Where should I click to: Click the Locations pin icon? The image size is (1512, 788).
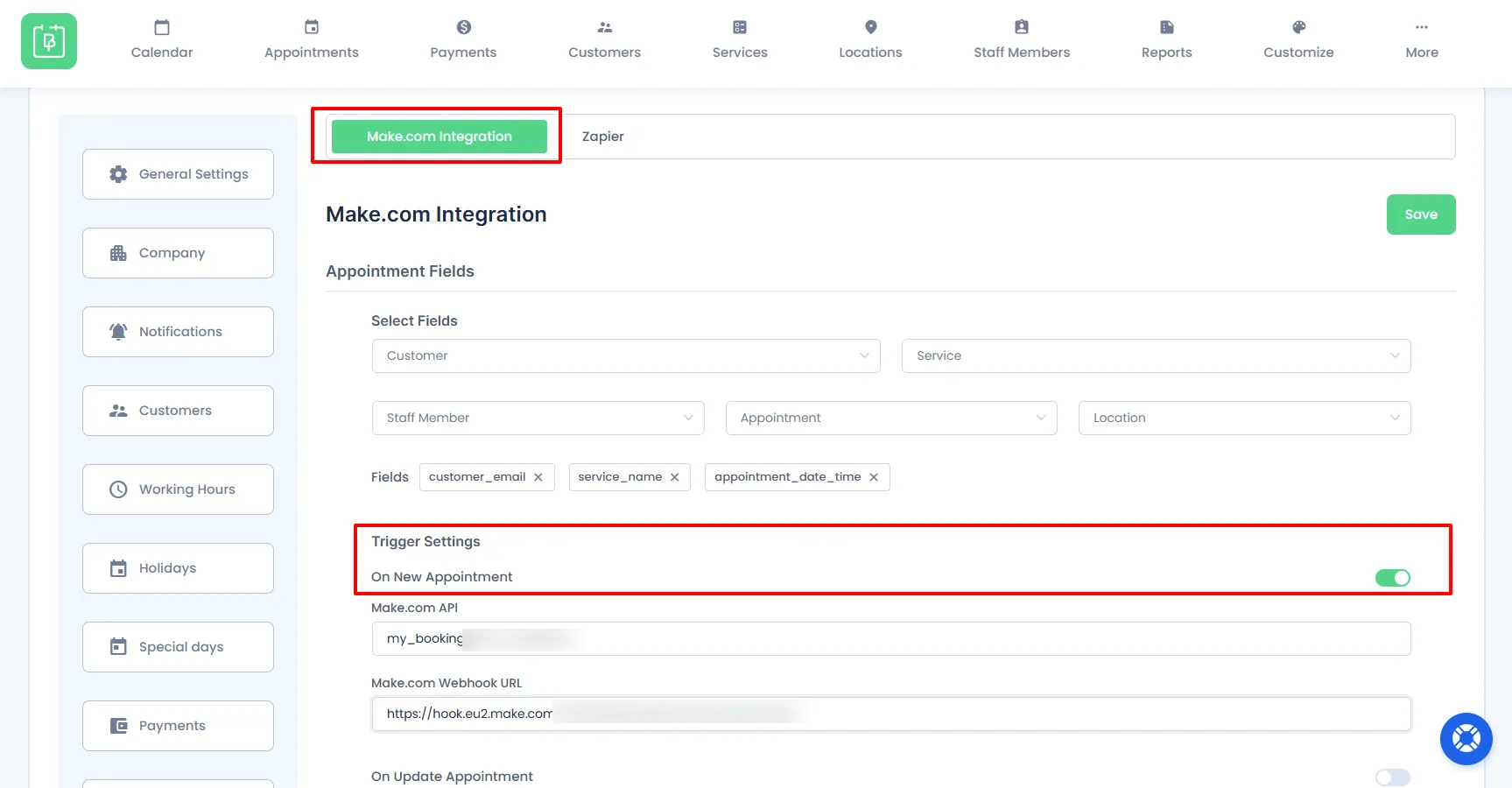pyautogui.click(x=869, y=27)
